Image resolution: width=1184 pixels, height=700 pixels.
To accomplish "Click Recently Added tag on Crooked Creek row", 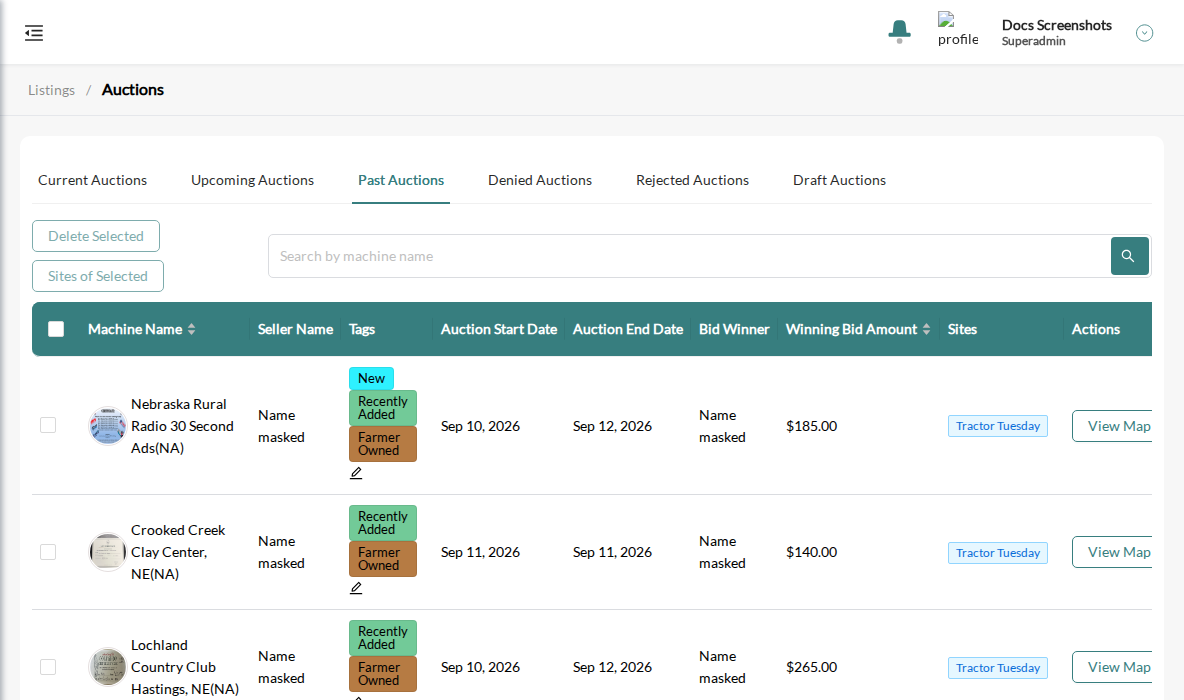I will point(383,523).
